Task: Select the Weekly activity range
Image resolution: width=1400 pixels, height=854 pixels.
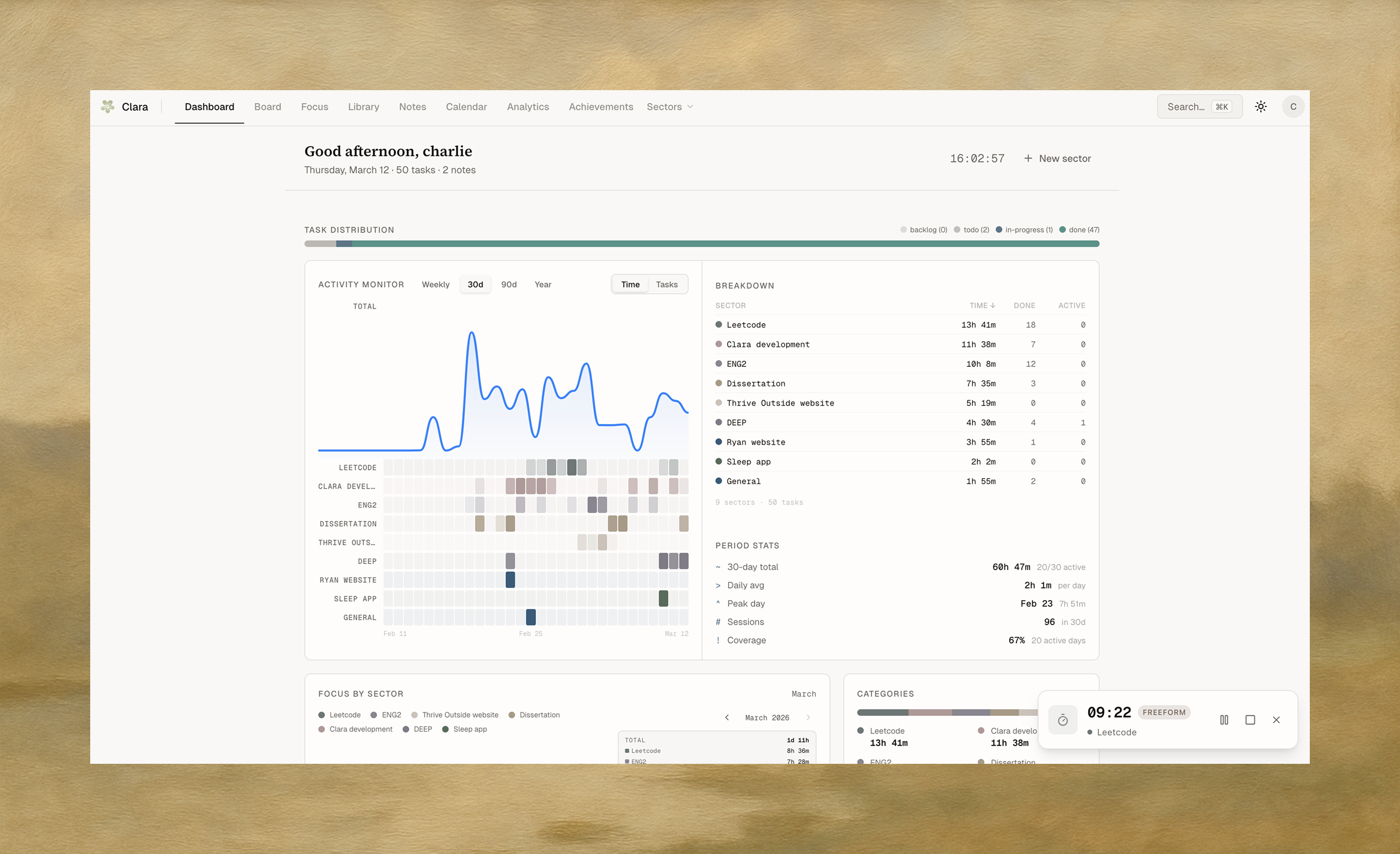Action: 435,284
